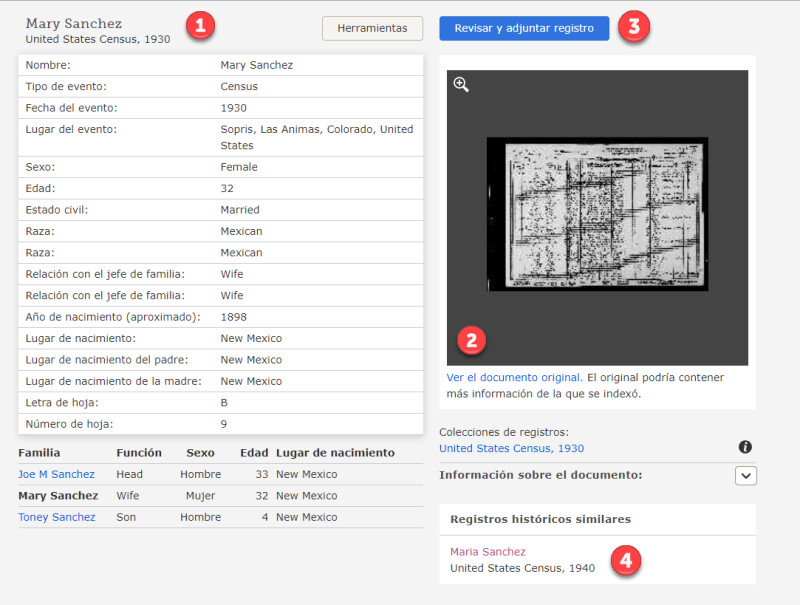Select the Función column header
The height and width of the screenshot is (605, 800).
(x=139, y=452)
